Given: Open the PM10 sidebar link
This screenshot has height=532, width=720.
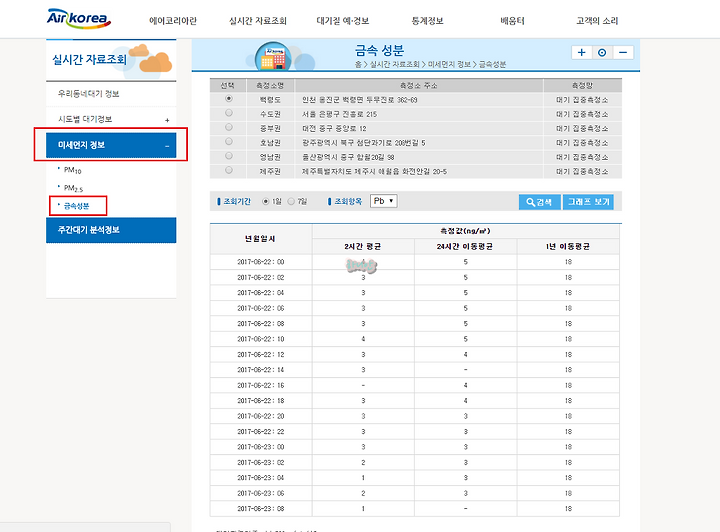Looking at the screenshot, I should click(x=73, y=170).
